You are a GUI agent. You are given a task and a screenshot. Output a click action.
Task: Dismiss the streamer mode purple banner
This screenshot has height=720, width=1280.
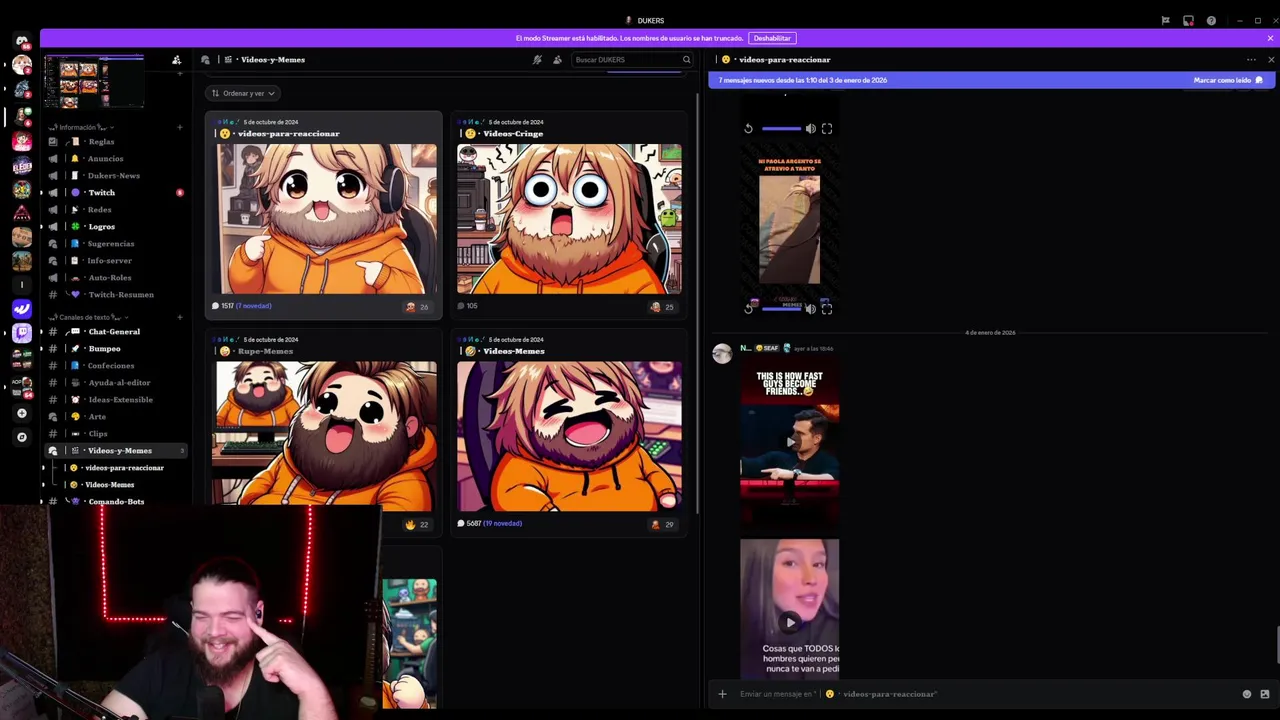(1270, 38)
